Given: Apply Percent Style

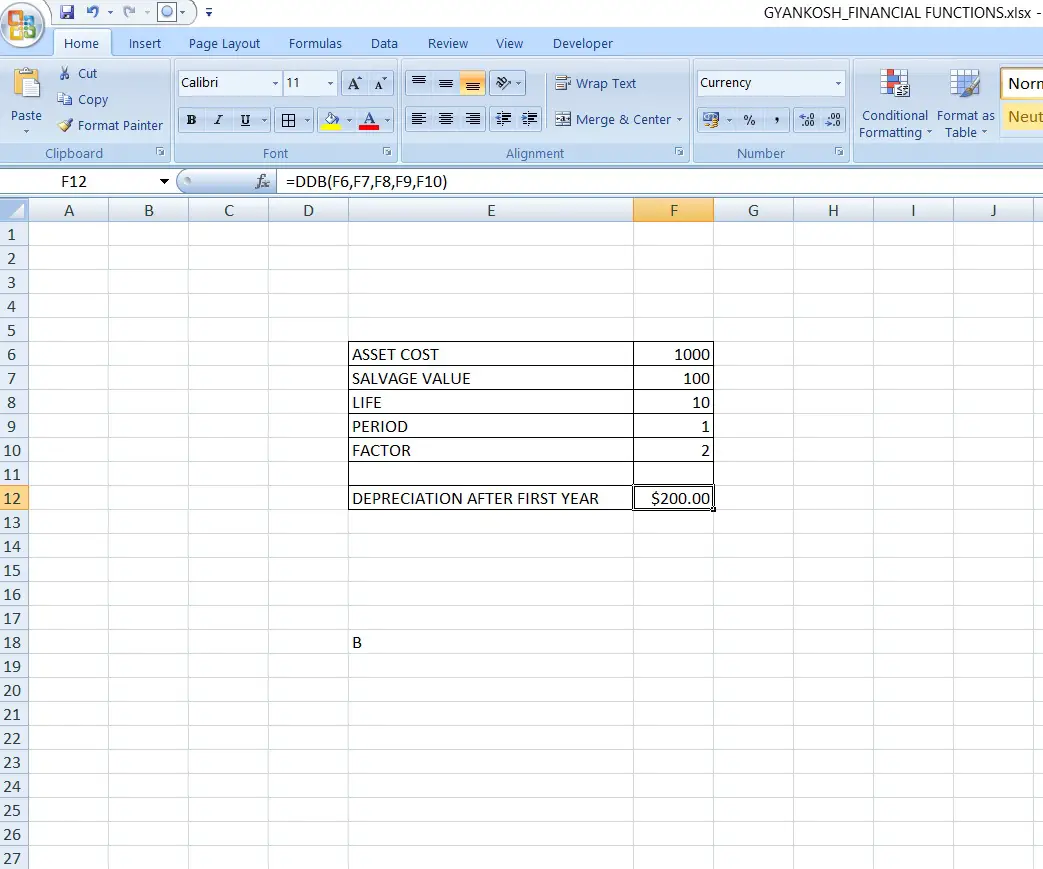Looking at the screenshot, I should tap(750, 120).
